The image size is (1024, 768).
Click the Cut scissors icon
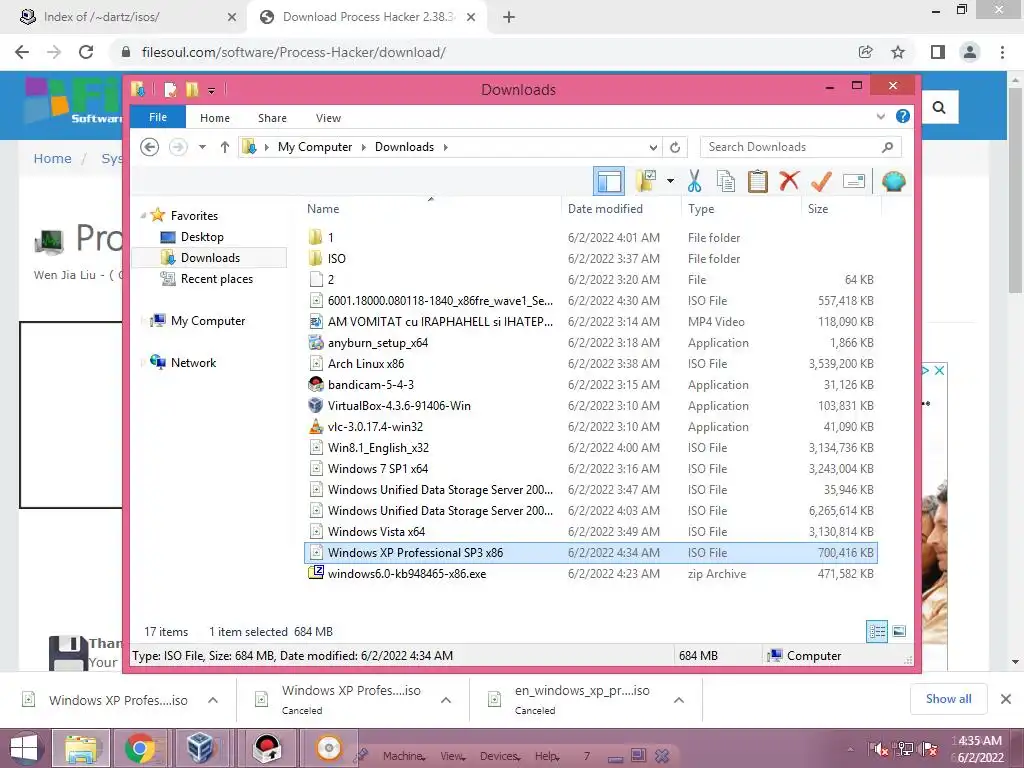[694, 181]
